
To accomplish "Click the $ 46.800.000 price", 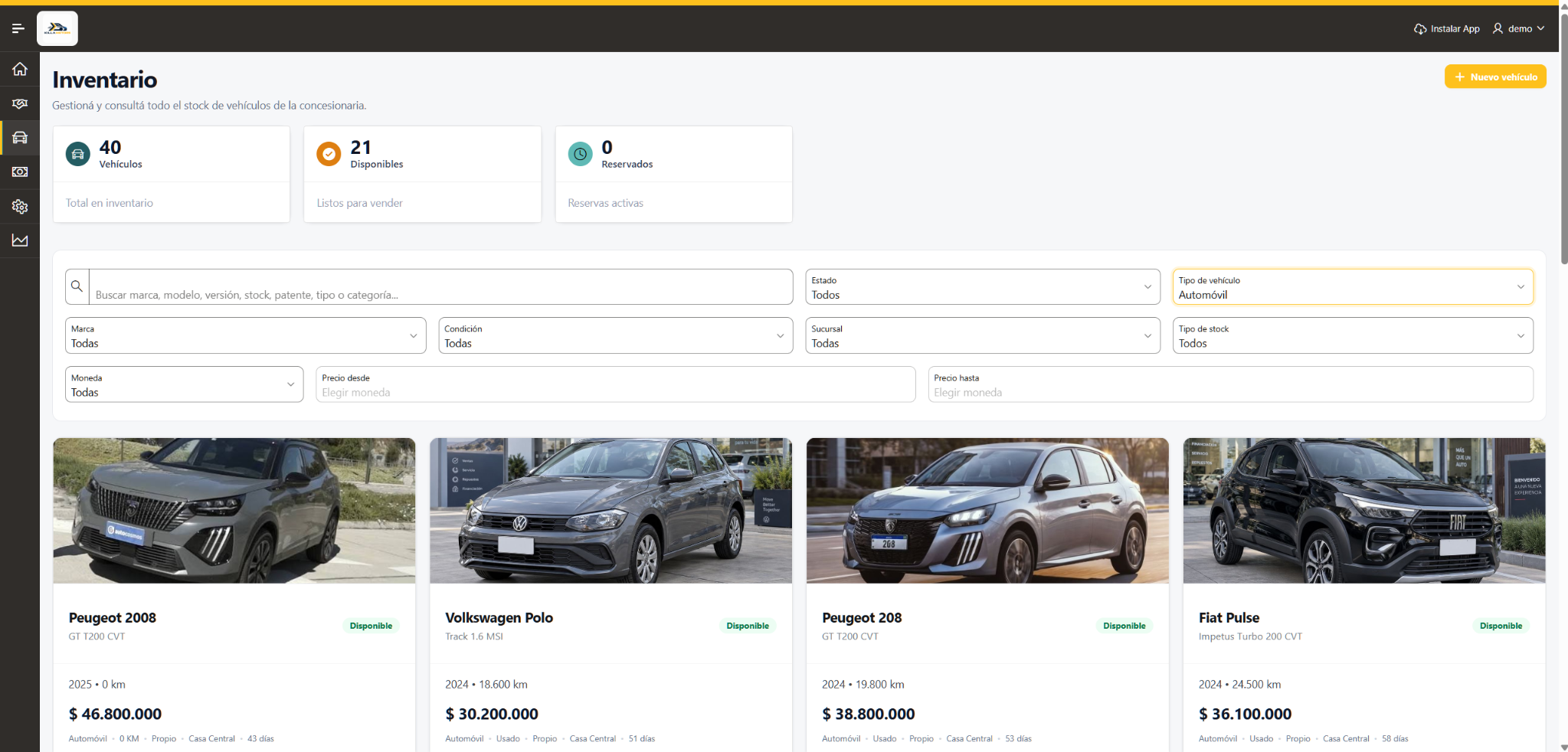I will (x=115, y=714).
